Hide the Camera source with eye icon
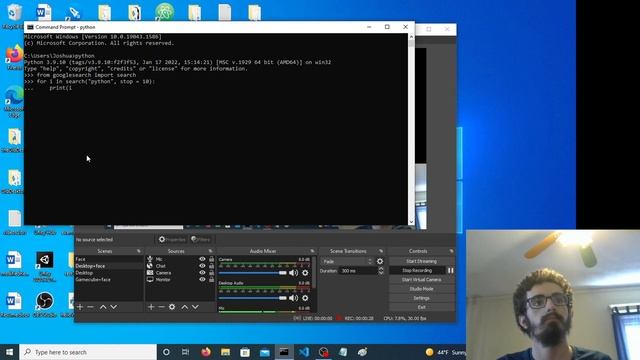Viewport: 640px width, 360px height. click(202, 273)
